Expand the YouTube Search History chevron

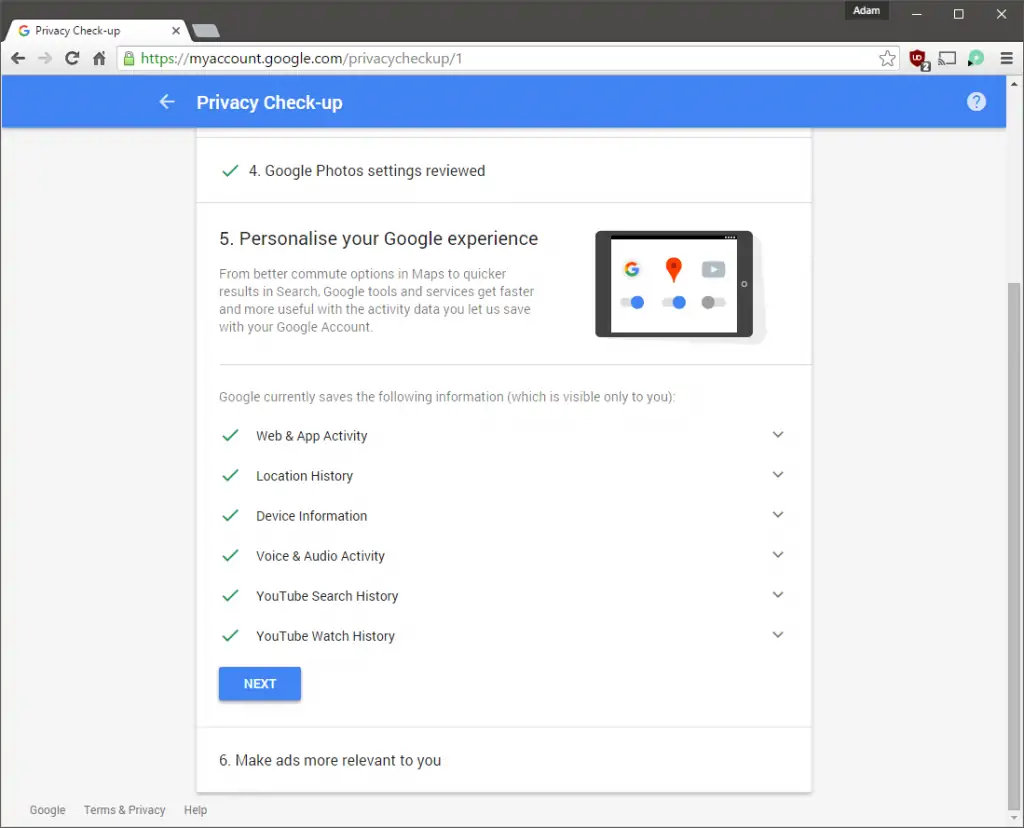pyautogui.click(x=778, y=595)
